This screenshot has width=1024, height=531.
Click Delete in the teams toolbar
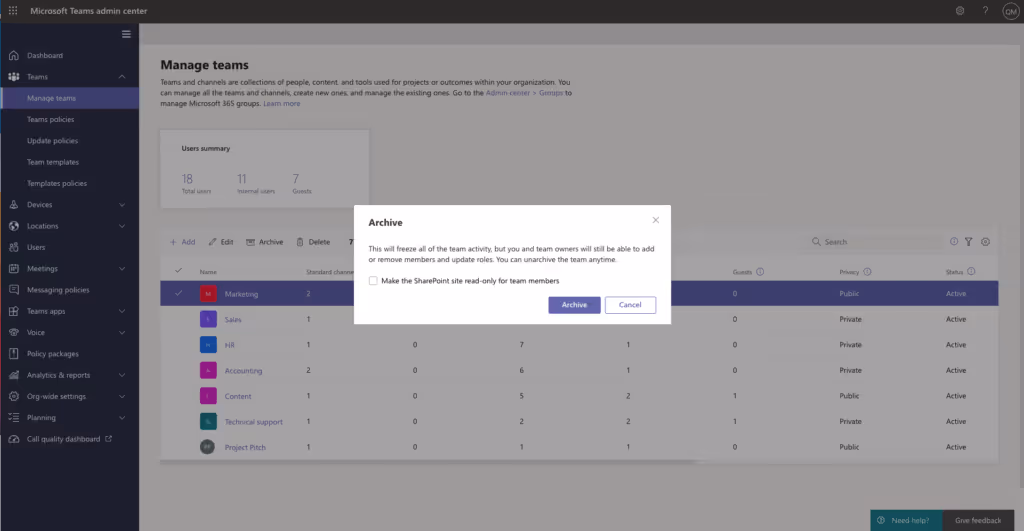coord(313,242)
